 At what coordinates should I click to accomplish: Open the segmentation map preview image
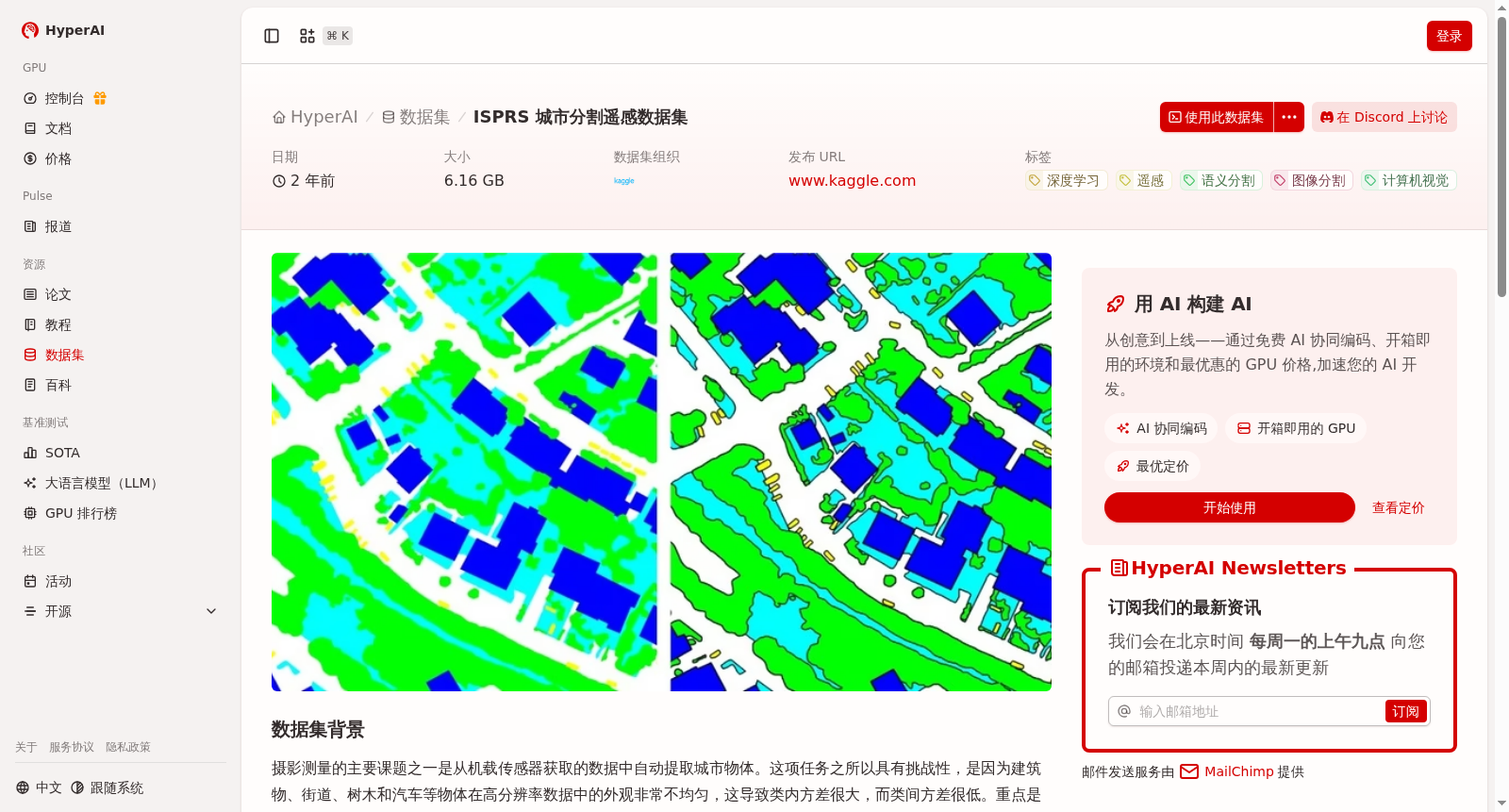(661, 472)
